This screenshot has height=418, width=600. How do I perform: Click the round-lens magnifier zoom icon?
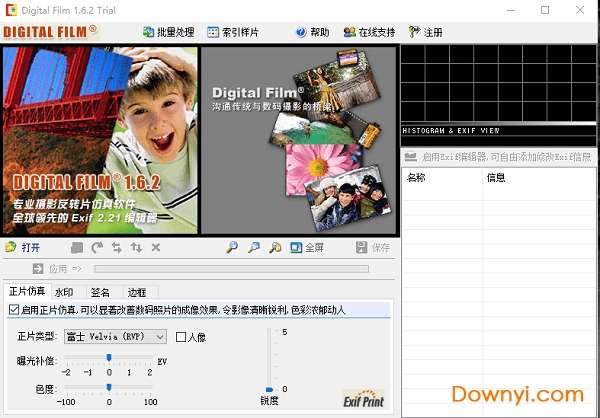tap(232, 248)
